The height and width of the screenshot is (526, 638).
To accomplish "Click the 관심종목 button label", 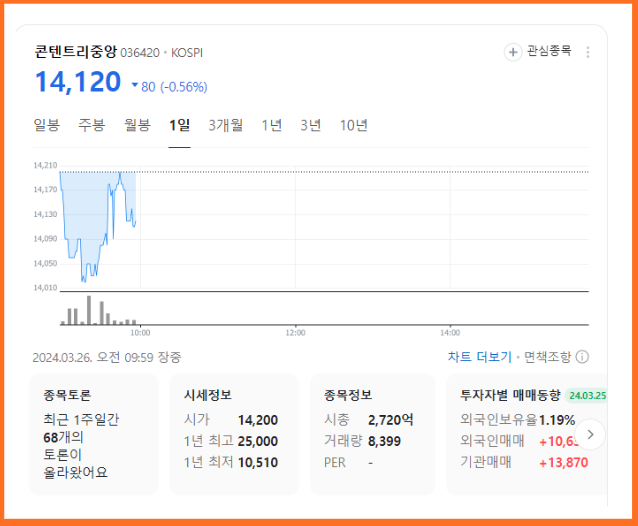I will tap(549, 51).
